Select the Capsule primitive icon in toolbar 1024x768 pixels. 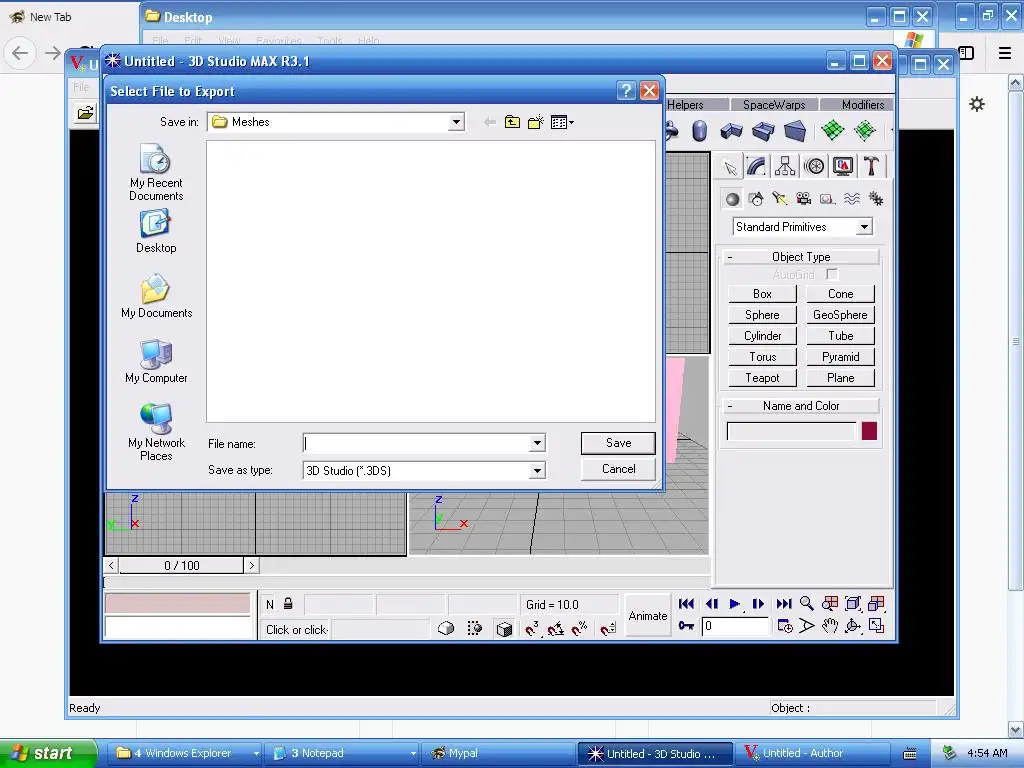coord(699,131)
